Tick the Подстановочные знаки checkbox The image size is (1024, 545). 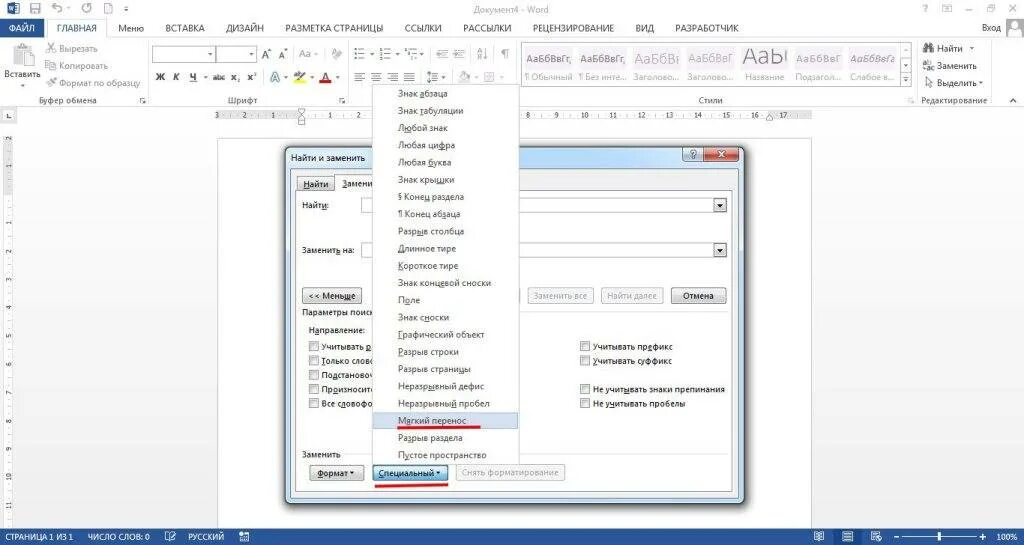point(313,375)
